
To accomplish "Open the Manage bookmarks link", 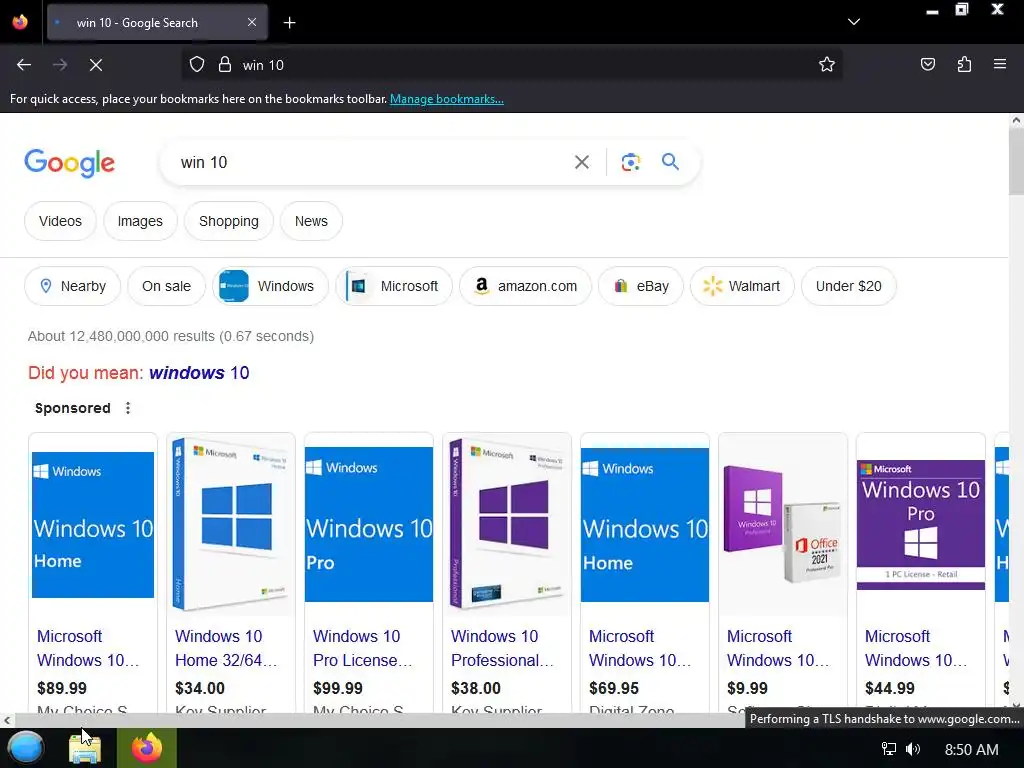I will pos(447,99).
